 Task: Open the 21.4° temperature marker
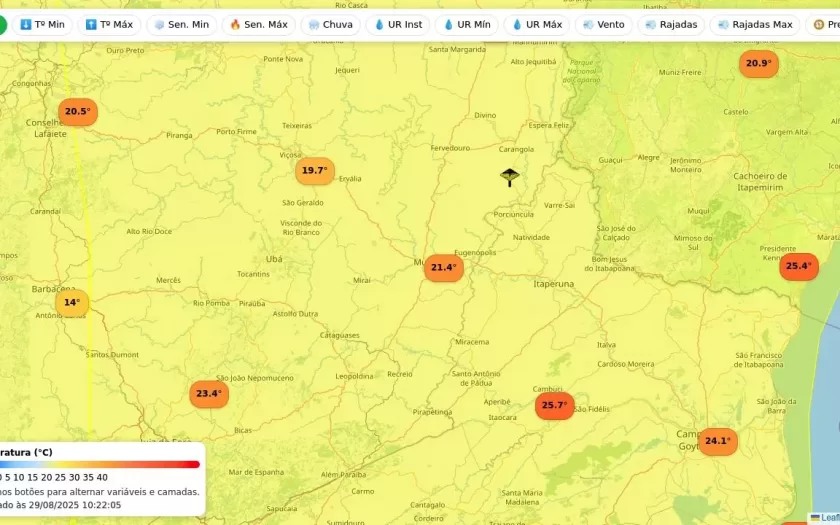(443, 268)
